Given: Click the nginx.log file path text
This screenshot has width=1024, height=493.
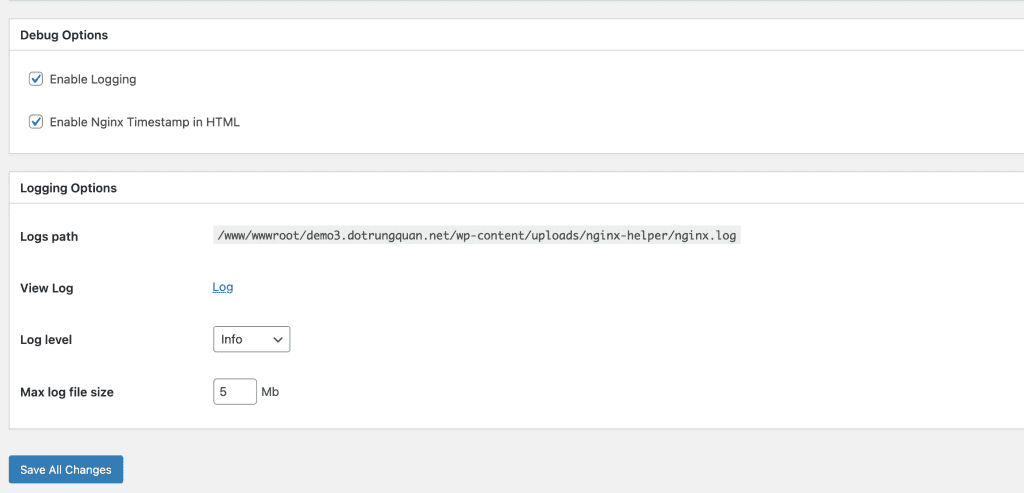Looking at the screenshot, I should pyautogui.click(x=476, y=236).
